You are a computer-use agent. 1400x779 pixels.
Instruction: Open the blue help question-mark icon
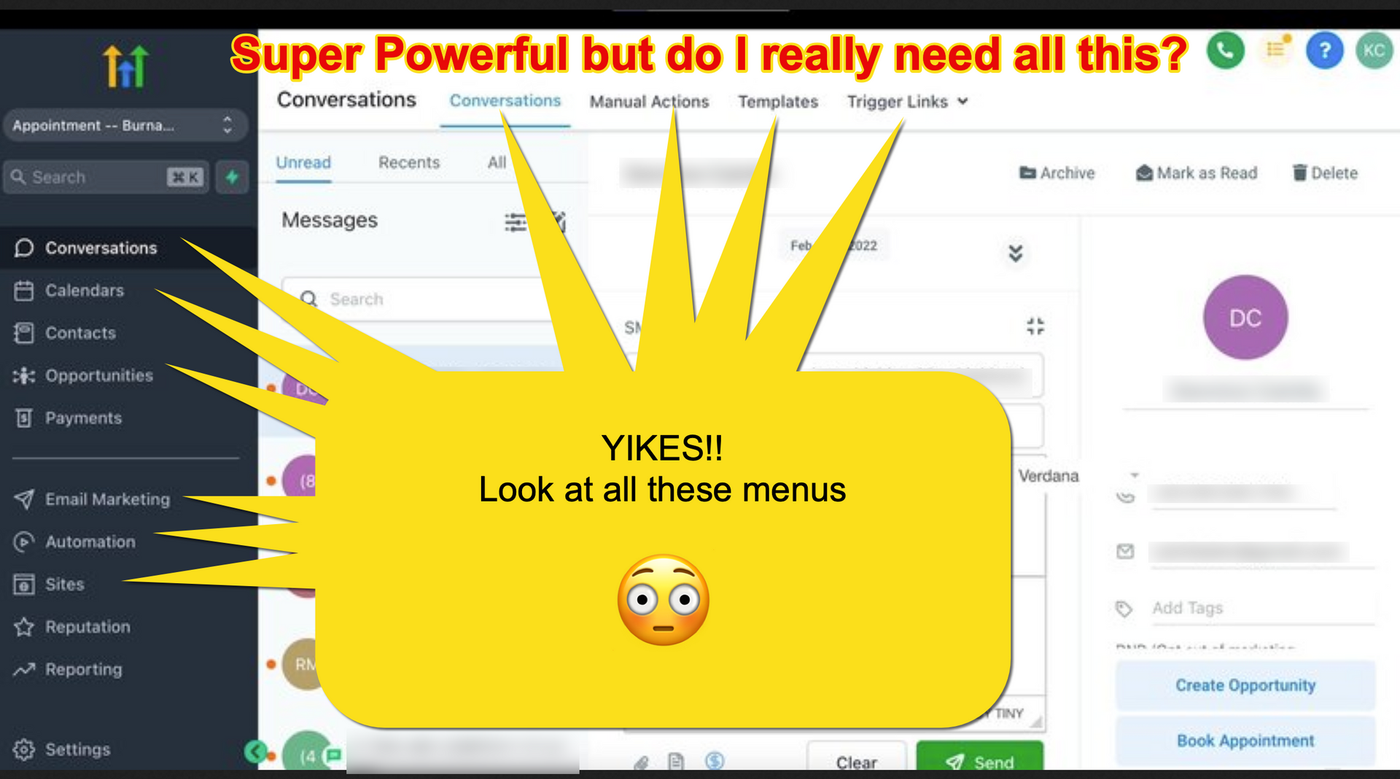pos(1324,50)
